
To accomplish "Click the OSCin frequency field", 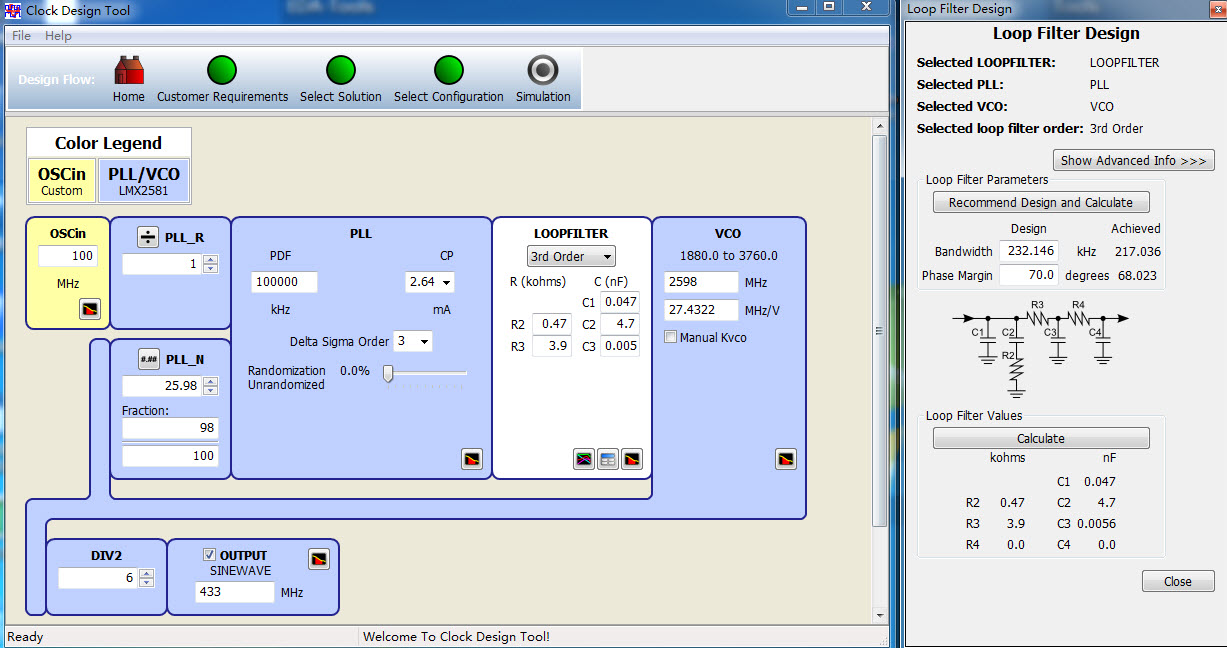I will coord(67,256).
